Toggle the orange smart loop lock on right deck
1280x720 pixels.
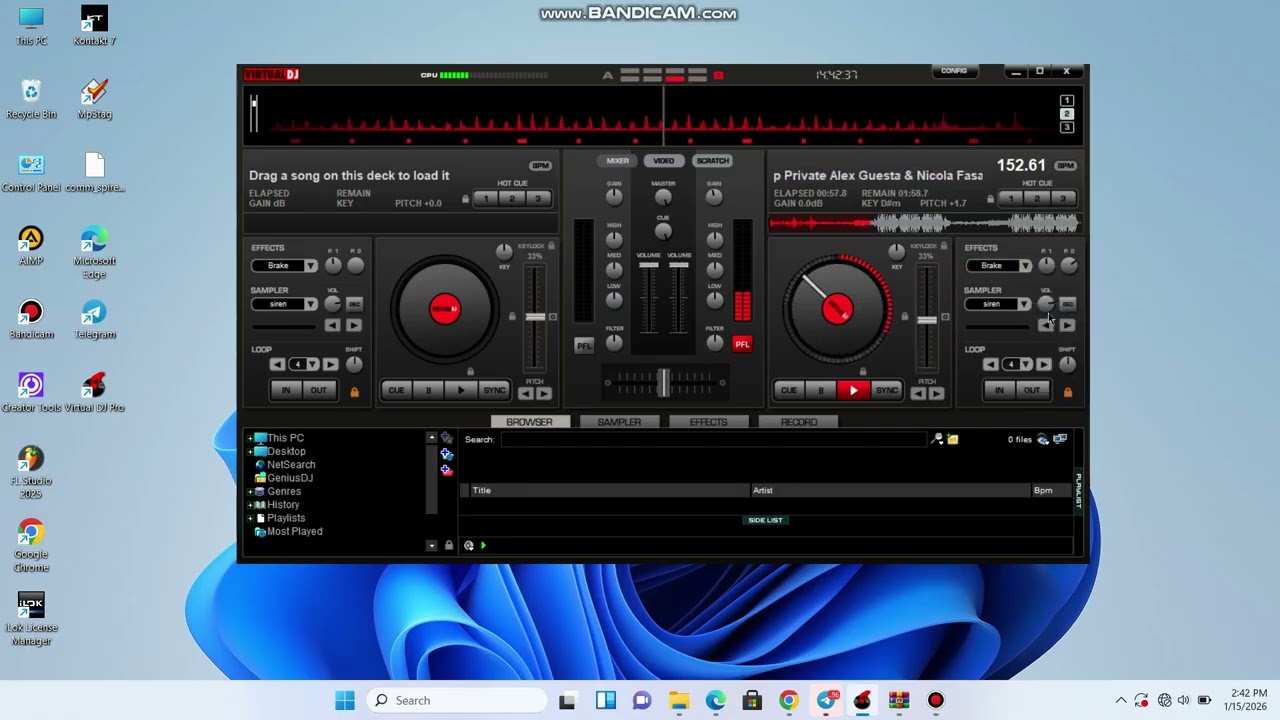click(1067, 391)
